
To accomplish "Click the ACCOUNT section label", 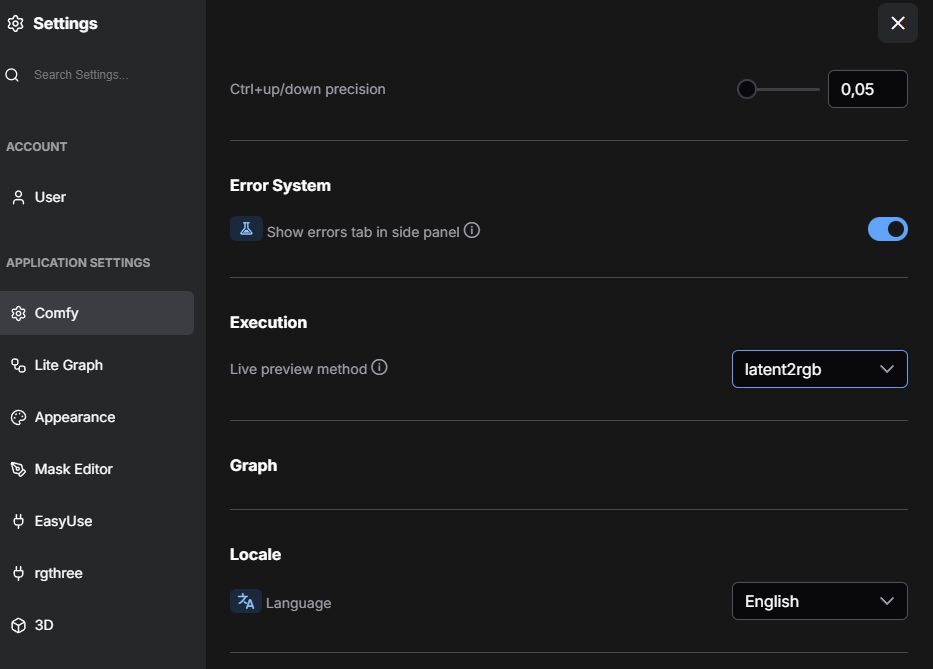I will point(37,146).
